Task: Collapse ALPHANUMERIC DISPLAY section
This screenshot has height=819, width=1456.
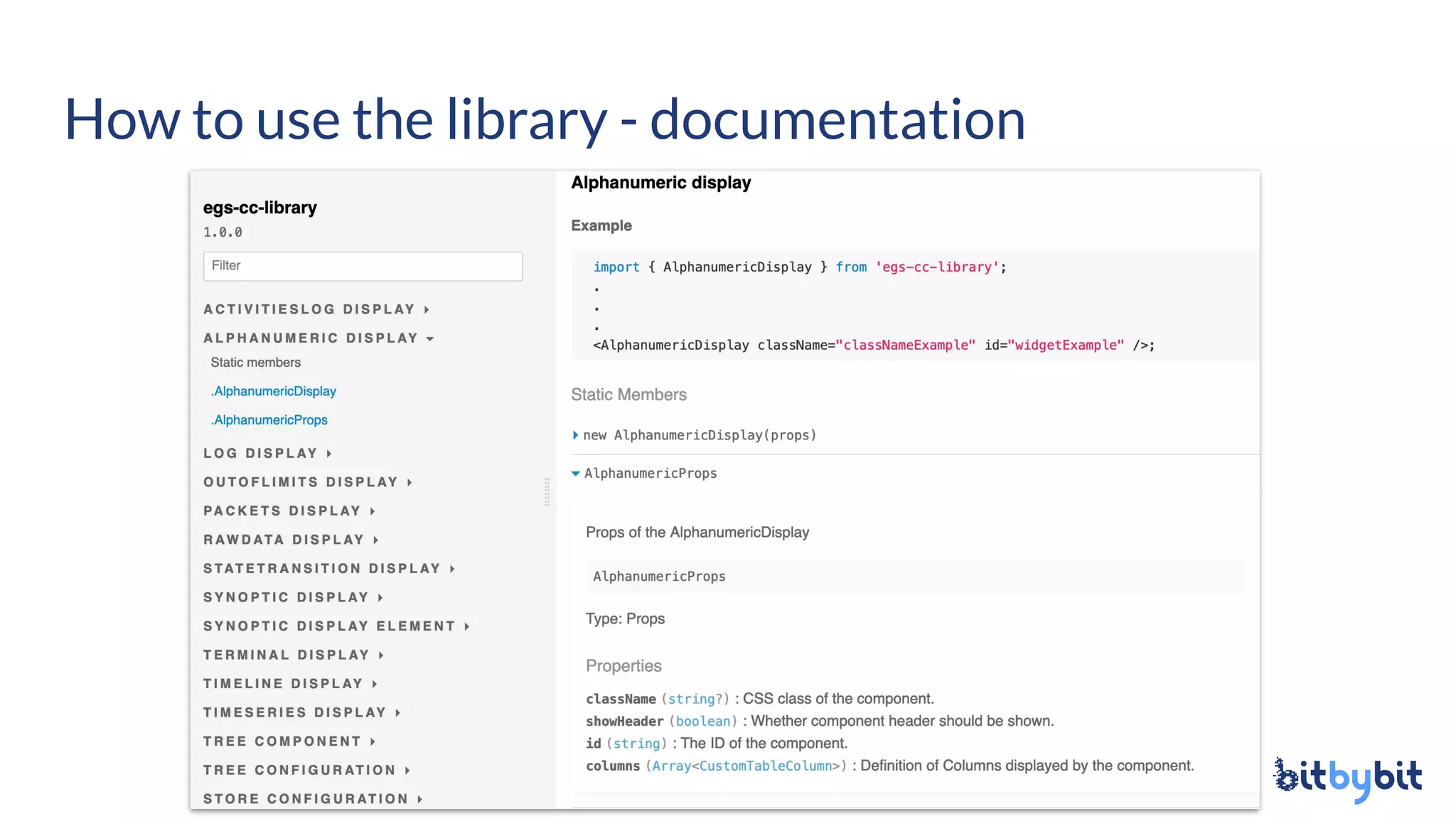Action: 318,338
